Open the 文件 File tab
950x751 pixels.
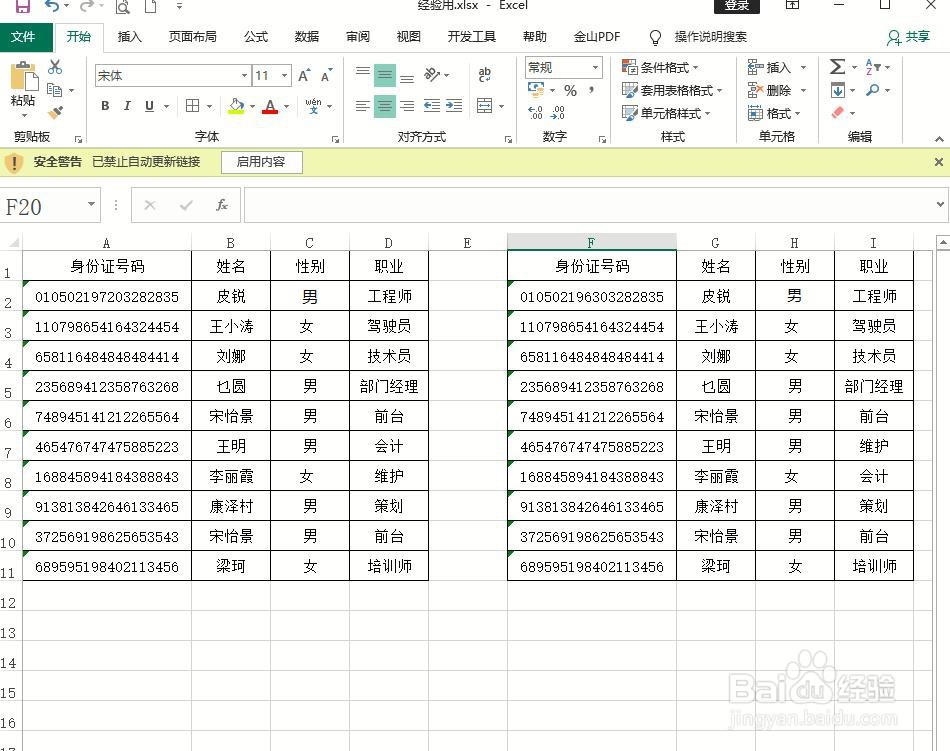click(x=23, y=36)
